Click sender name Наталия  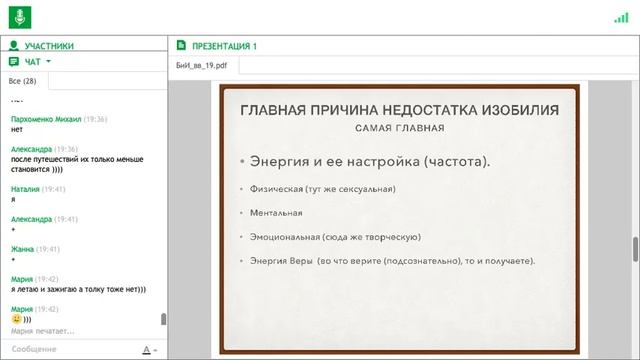(x=25, y=189)
